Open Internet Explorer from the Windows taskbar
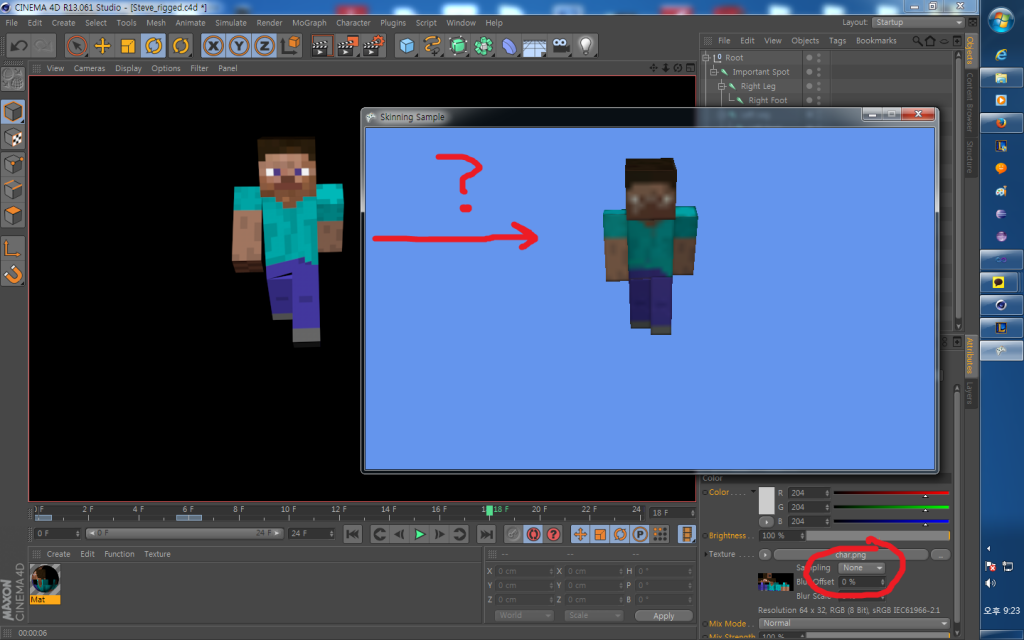This screenshot has height=640, width=1024. (1000, 56)
